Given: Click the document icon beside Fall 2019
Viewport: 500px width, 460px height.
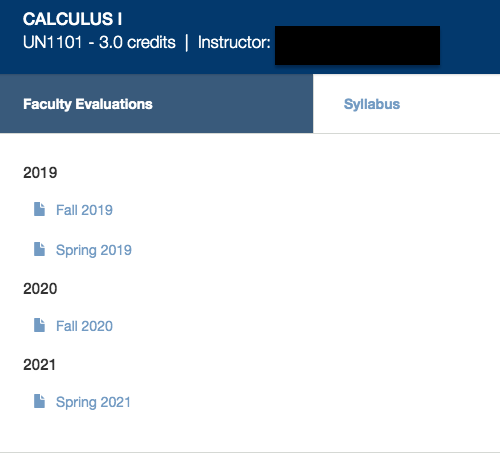Looking at the screenshot, I should tap(39, 209).
